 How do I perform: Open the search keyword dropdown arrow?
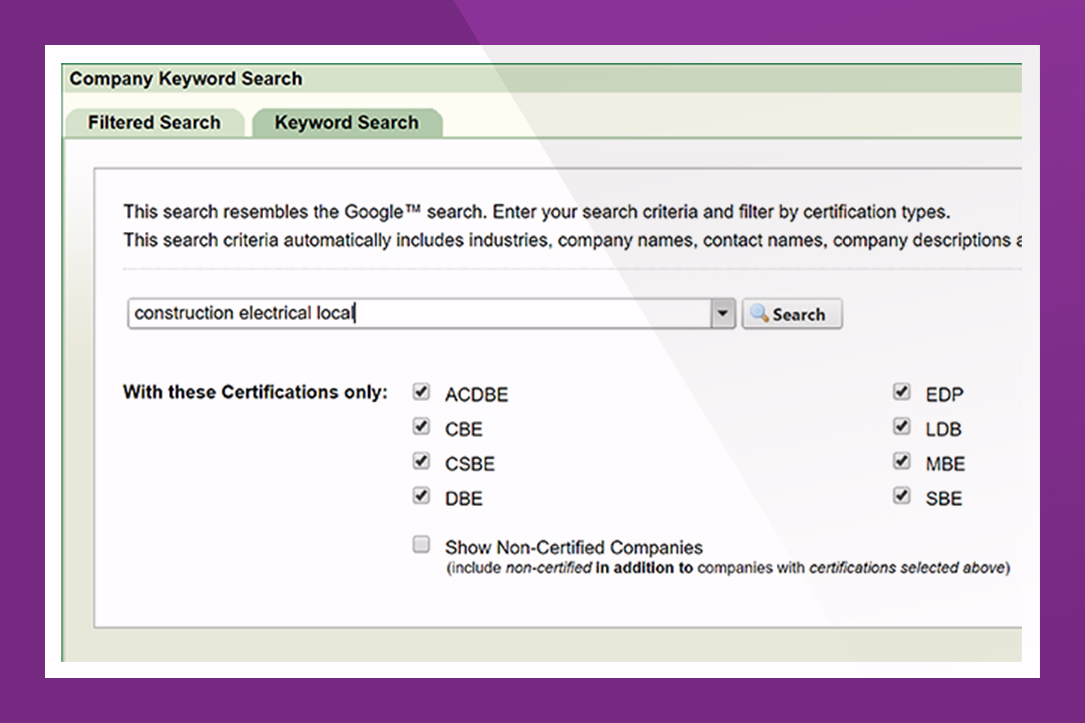(x=722, y=313)
